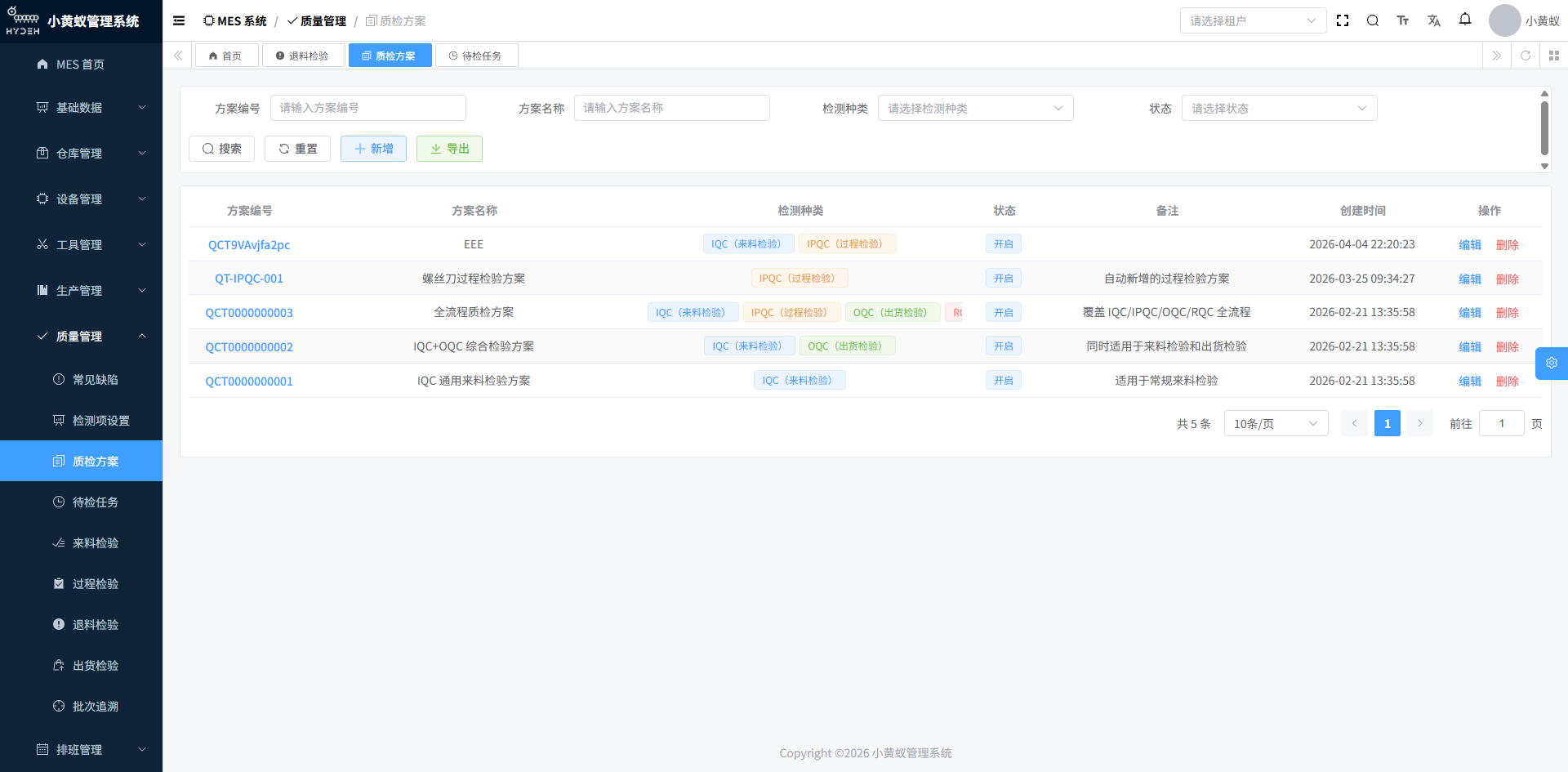The image size is (1568, 772).
Task: Click the 出货检验 sidebar icon
Action: click(59, 665)
